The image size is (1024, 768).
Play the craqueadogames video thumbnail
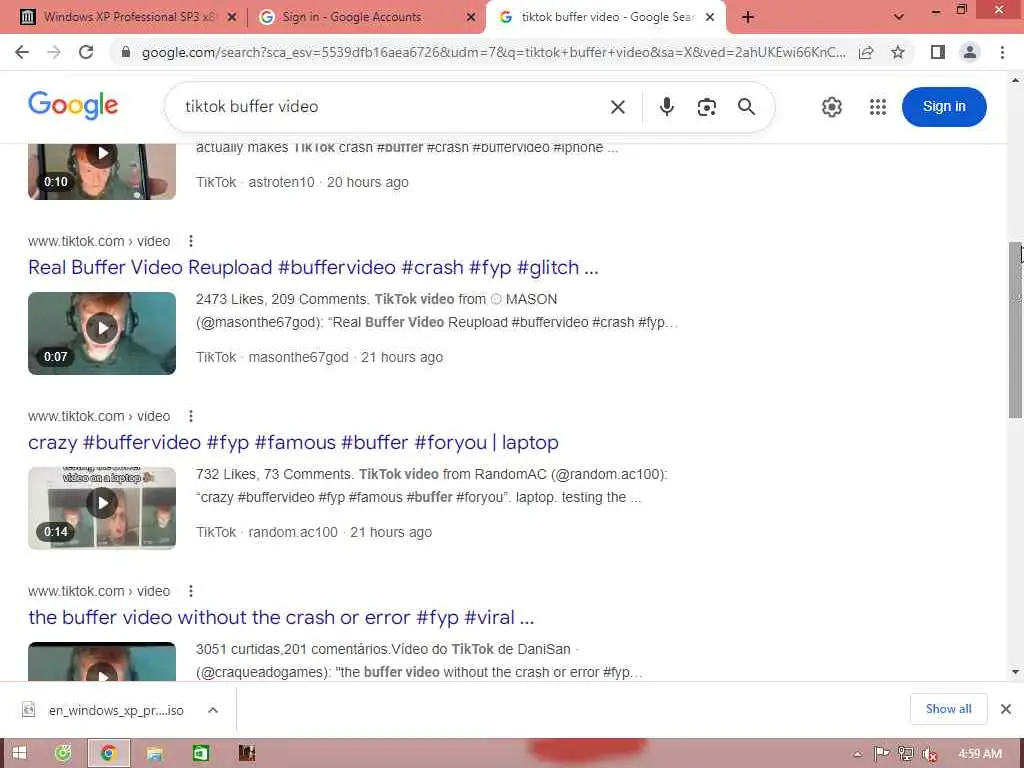102,662
